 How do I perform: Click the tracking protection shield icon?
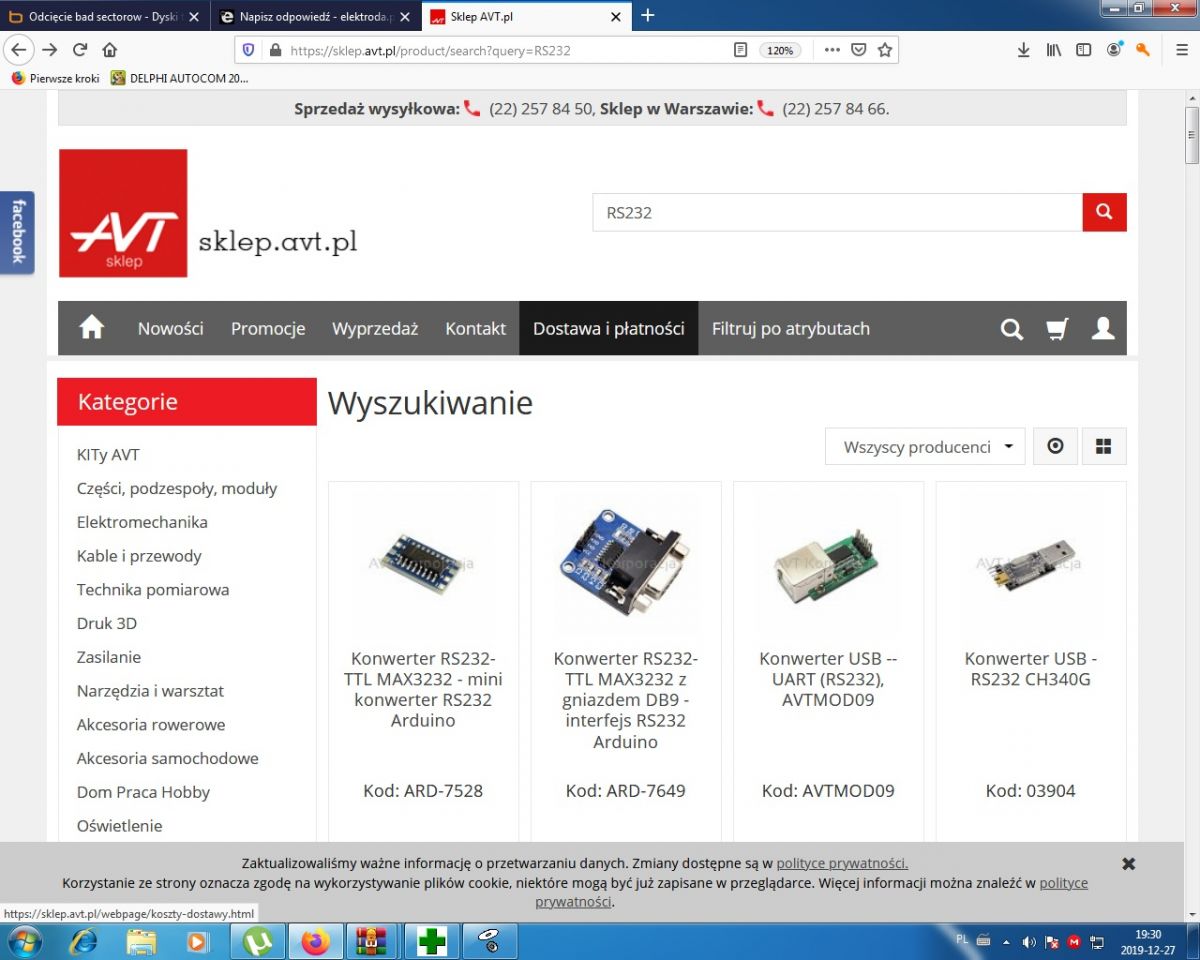coord(250,50)
